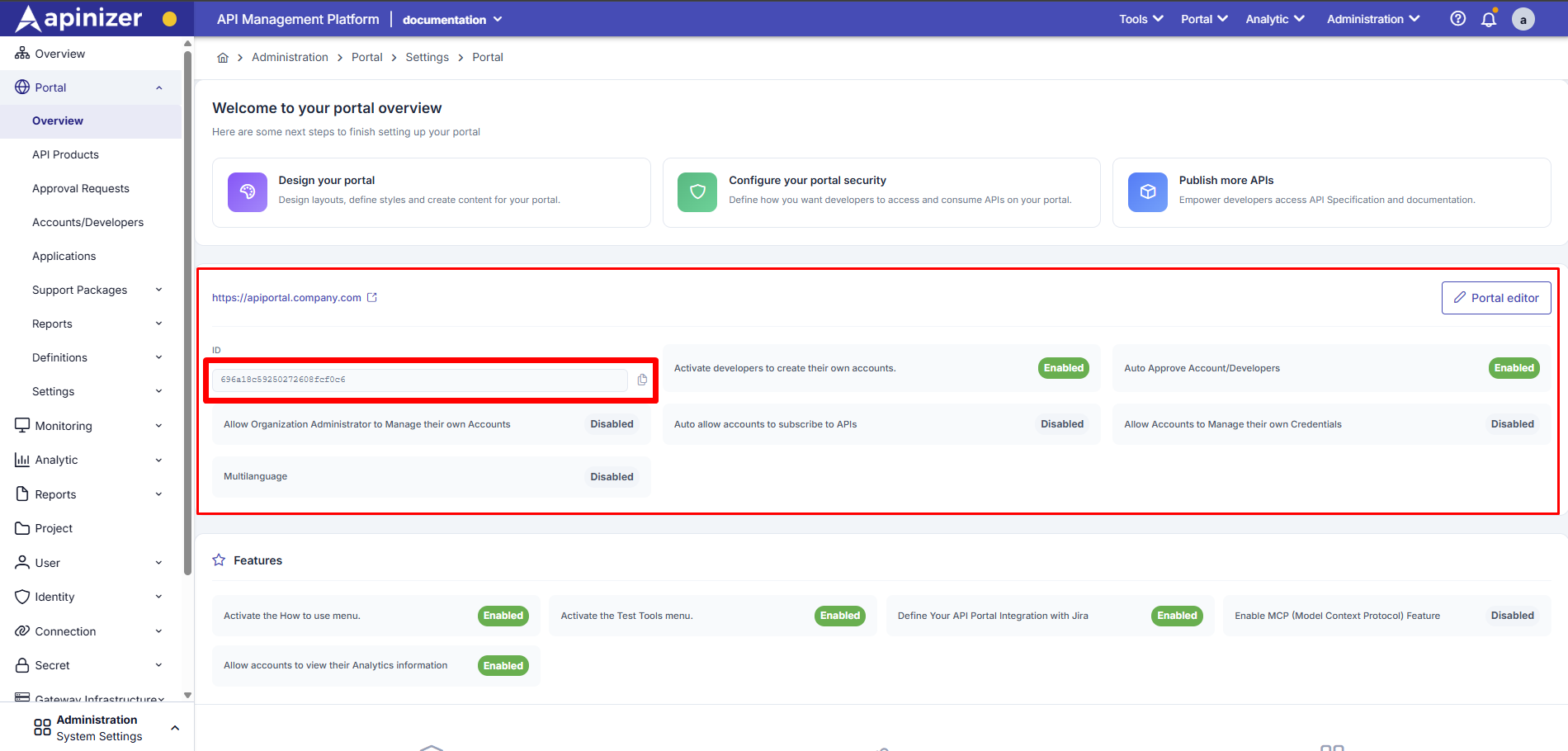Viewport: 1568px width, 751px height.
Task: Toggle Auto Approve Account/Developers Enabled badge
Action: [x=1514, y=368]
